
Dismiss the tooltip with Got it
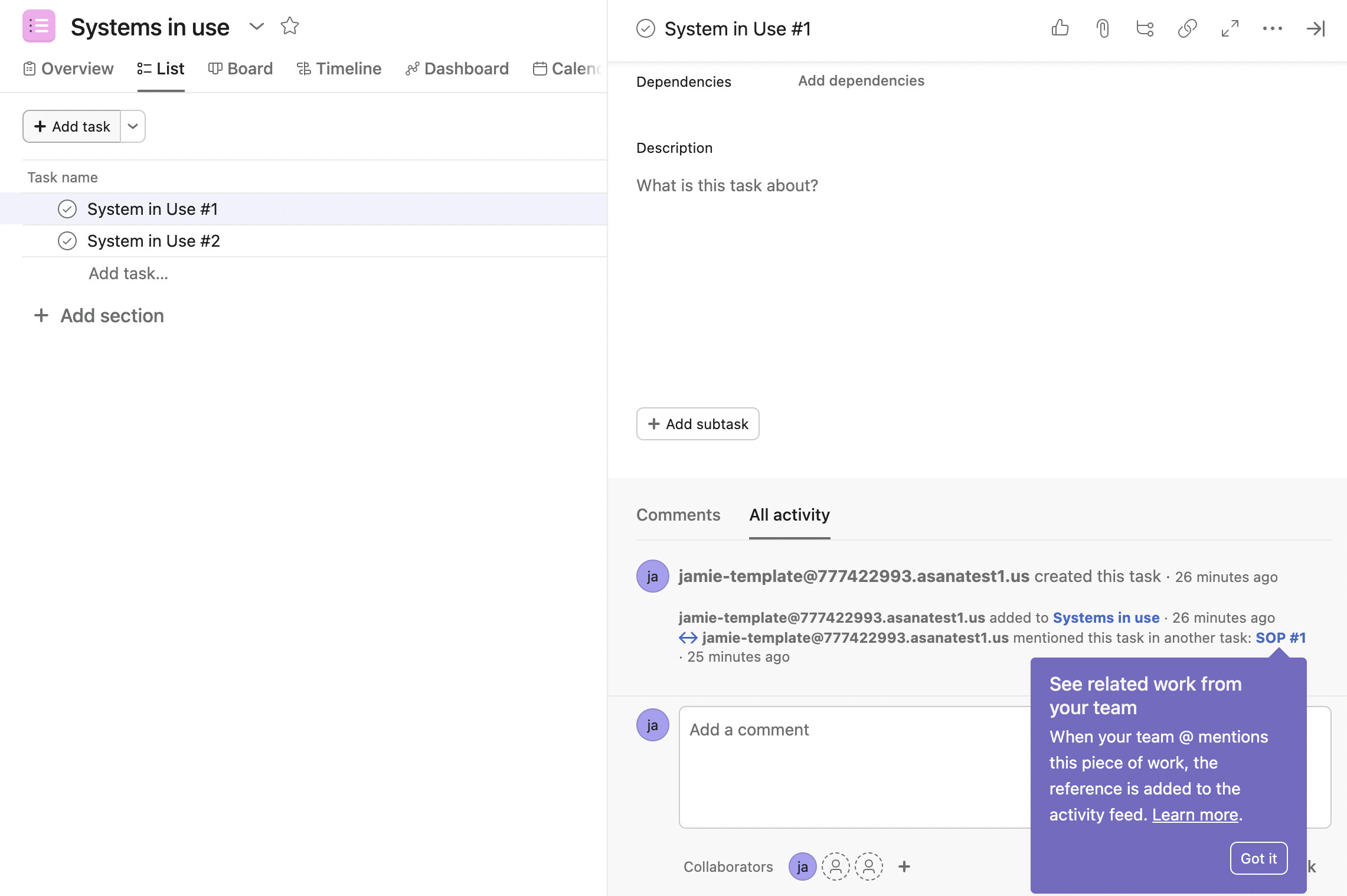click(x=1258, y=858)
